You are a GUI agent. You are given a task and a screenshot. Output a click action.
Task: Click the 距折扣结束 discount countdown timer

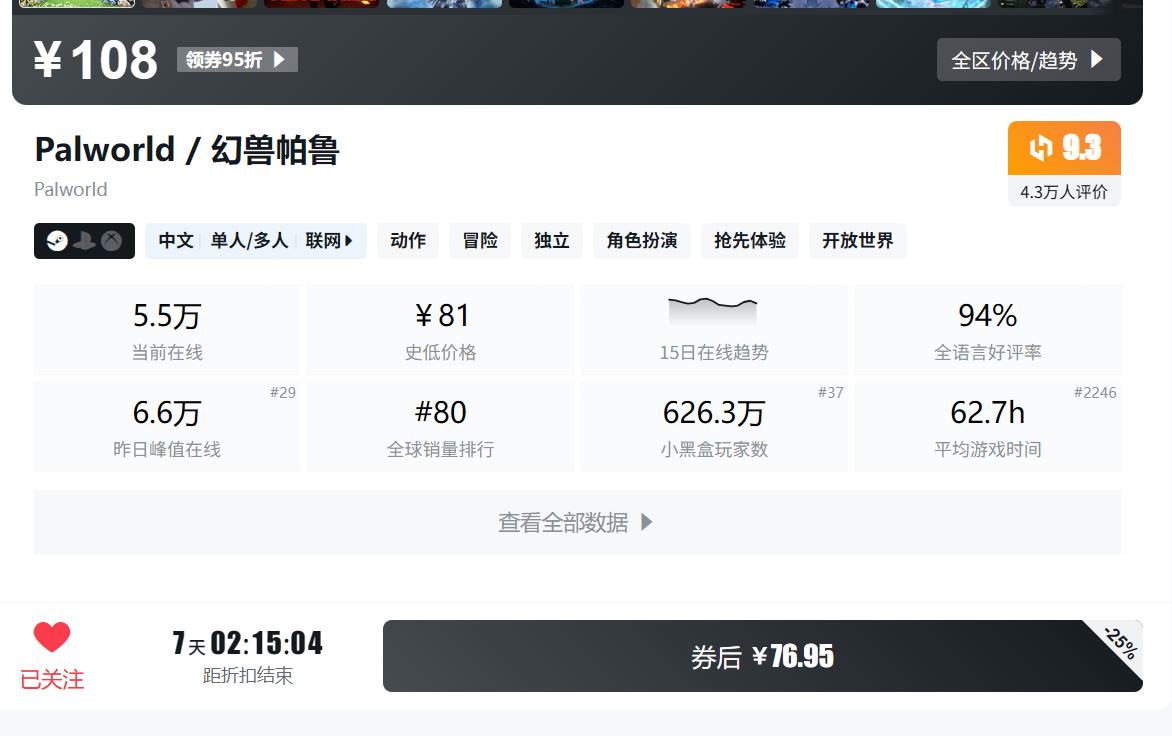tap(247, 657)
